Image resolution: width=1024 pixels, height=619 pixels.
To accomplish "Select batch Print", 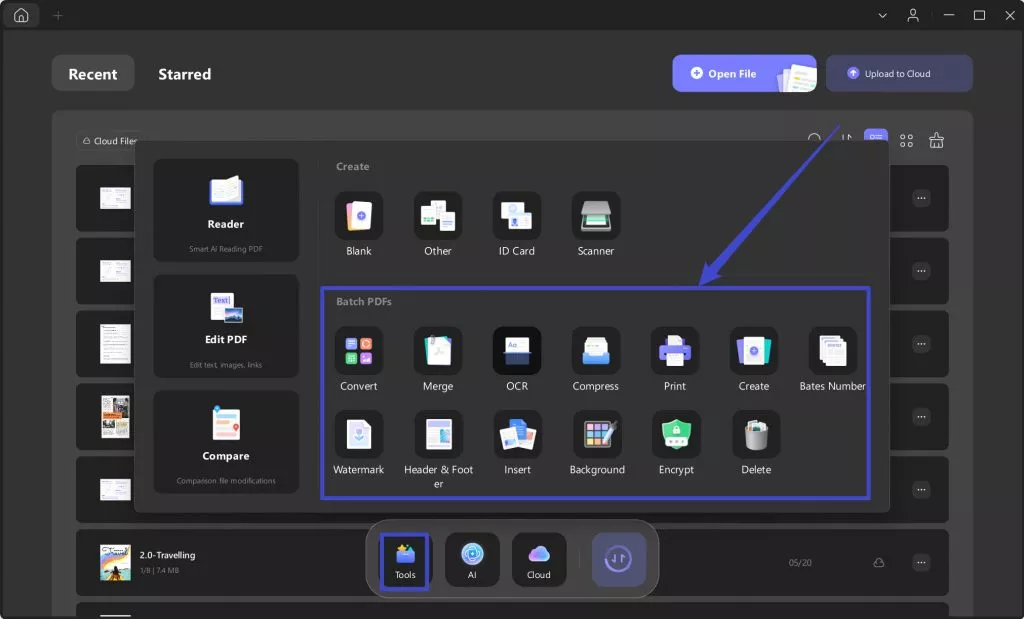I will coord(675,359).
